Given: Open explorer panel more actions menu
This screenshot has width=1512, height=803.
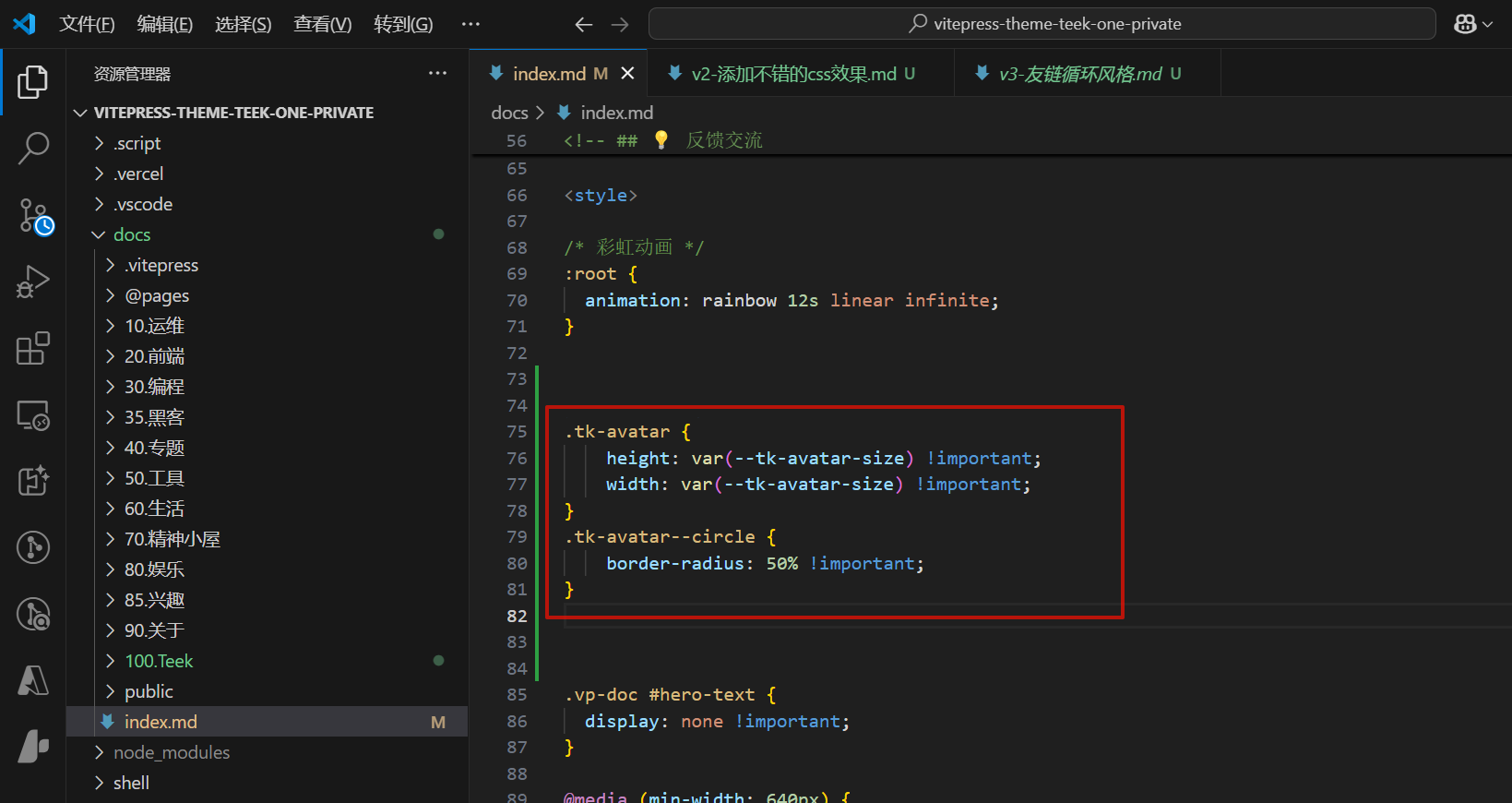Looking at the screenshot, I should click(x=437, y=74).
